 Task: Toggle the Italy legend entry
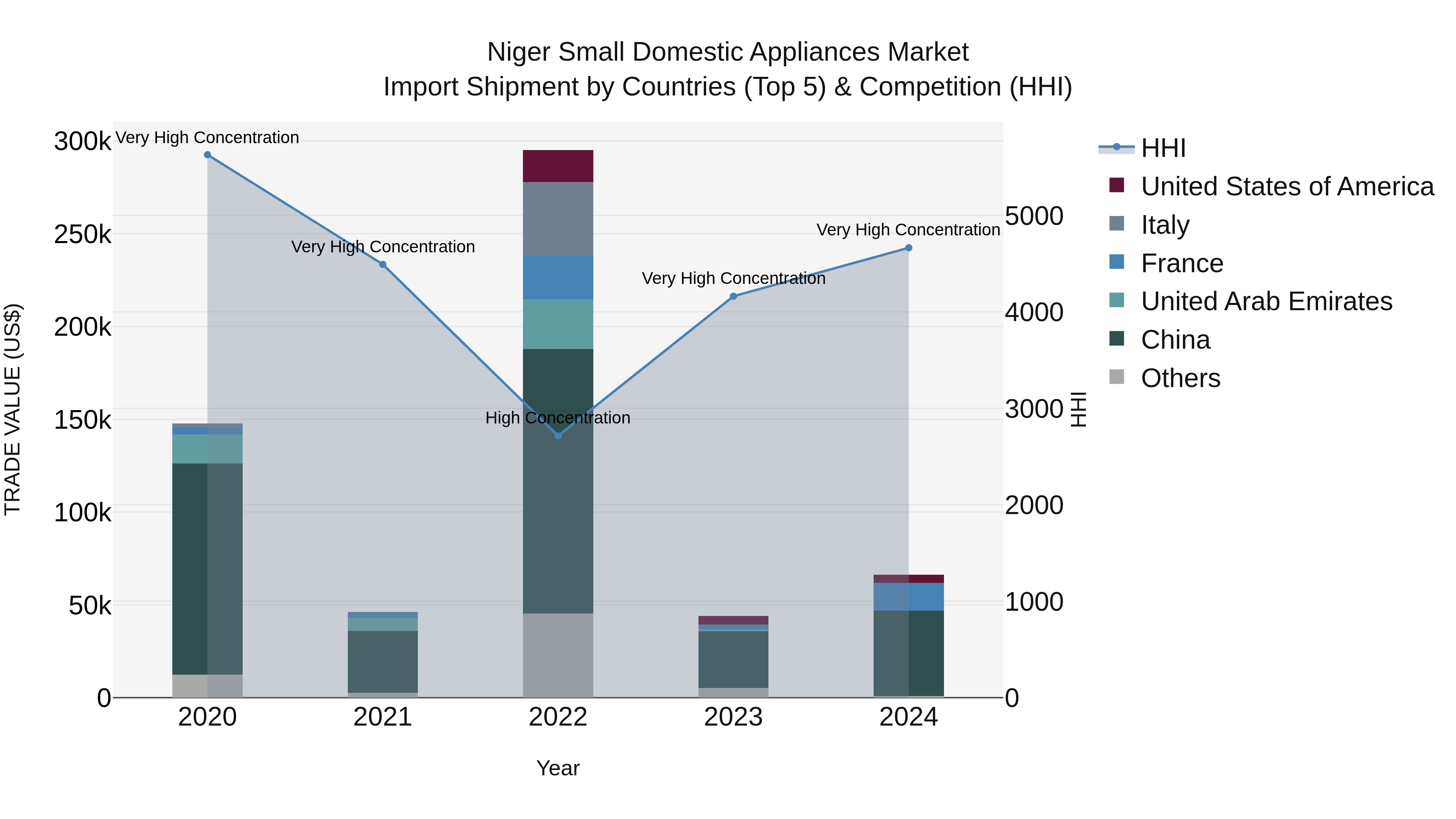click(x=1149, y=225)
